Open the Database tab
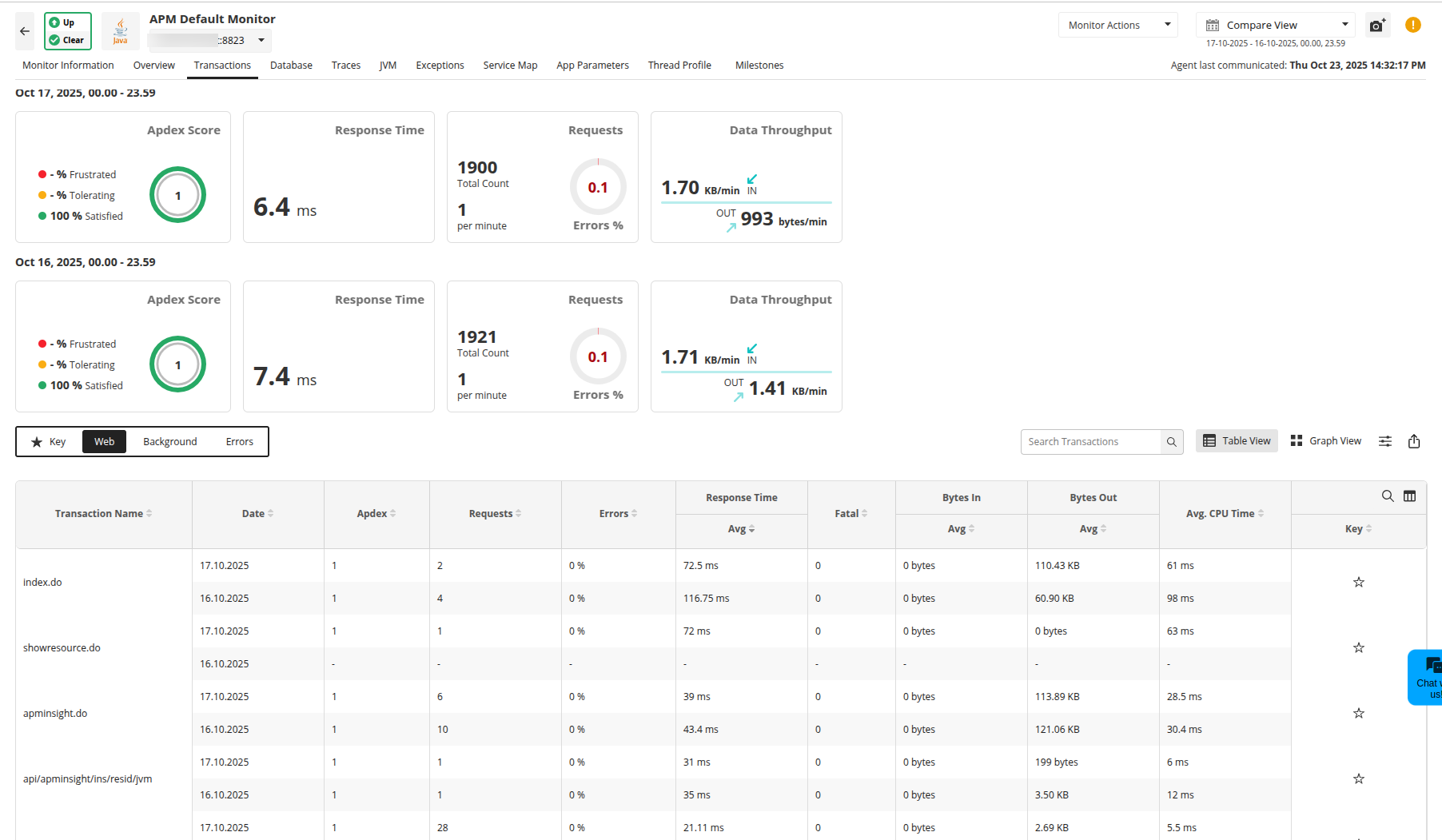 (291, 66)
